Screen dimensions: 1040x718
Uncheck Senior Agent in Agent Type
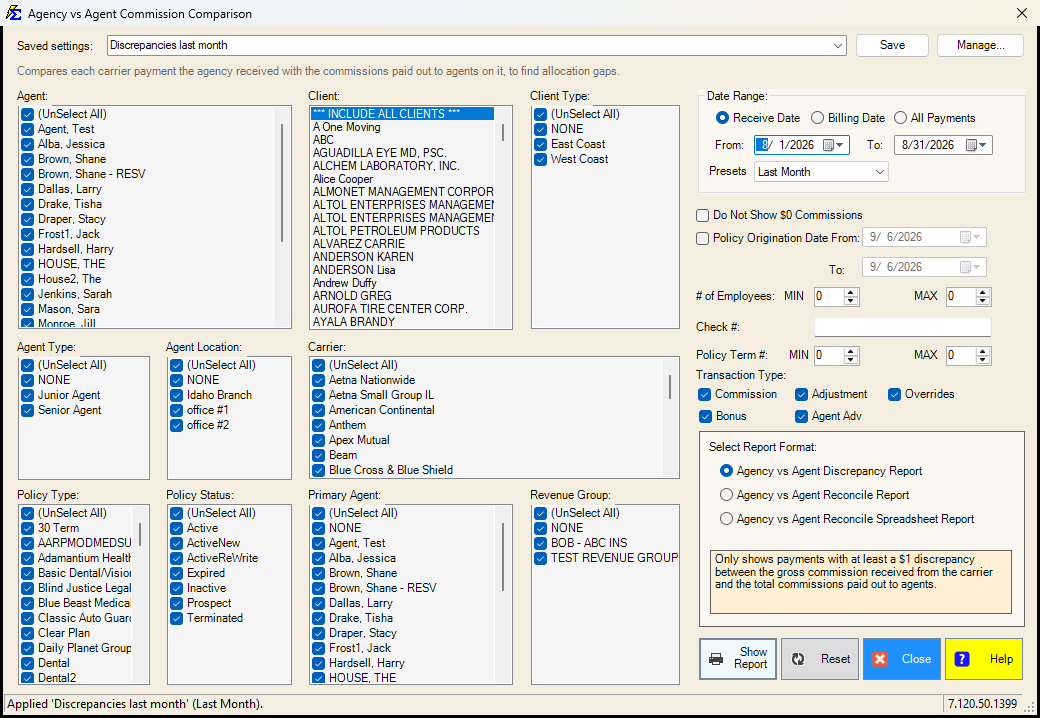pos(27,410)
